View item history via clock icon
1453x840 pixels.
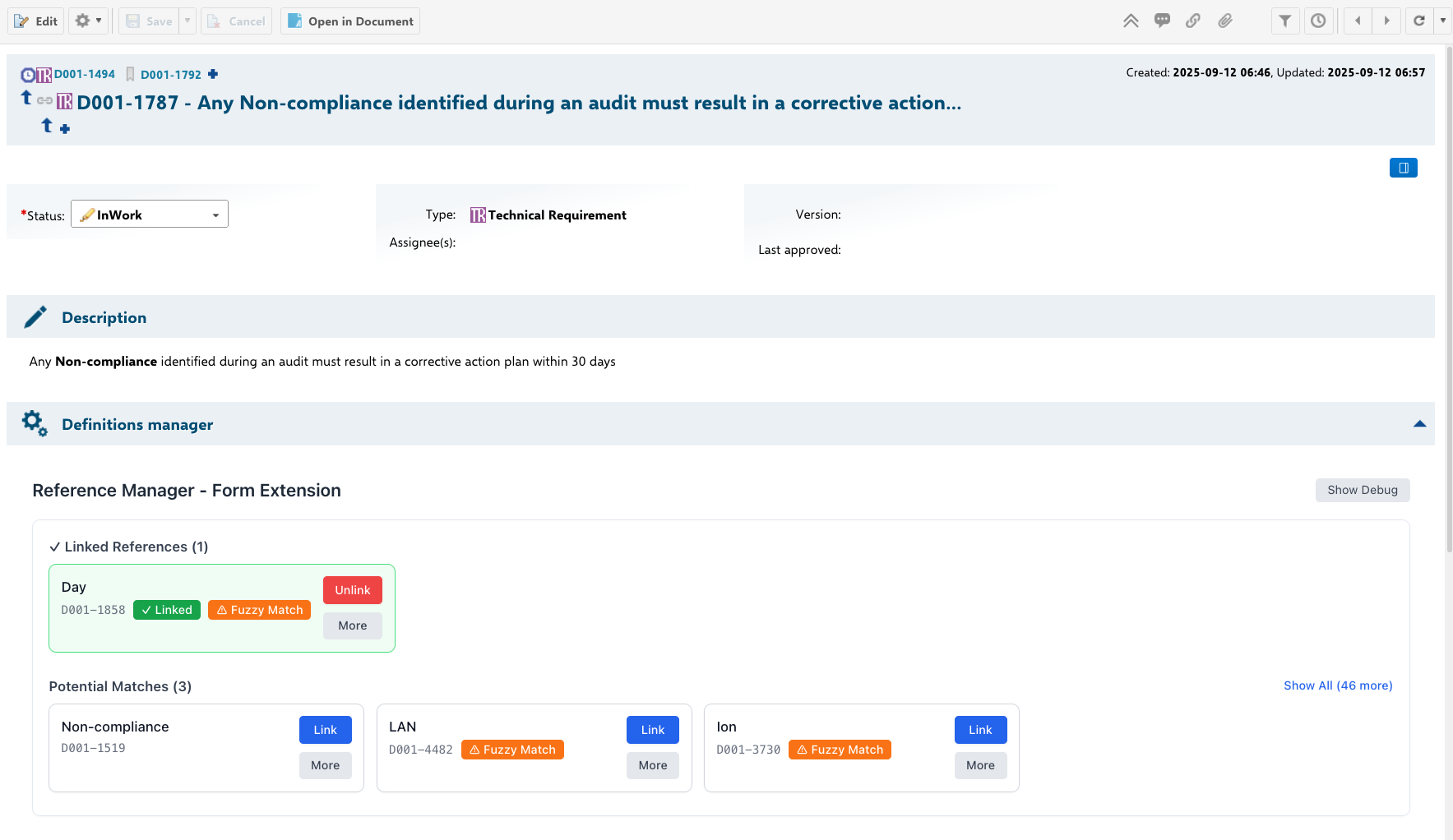pos(1319,21)
